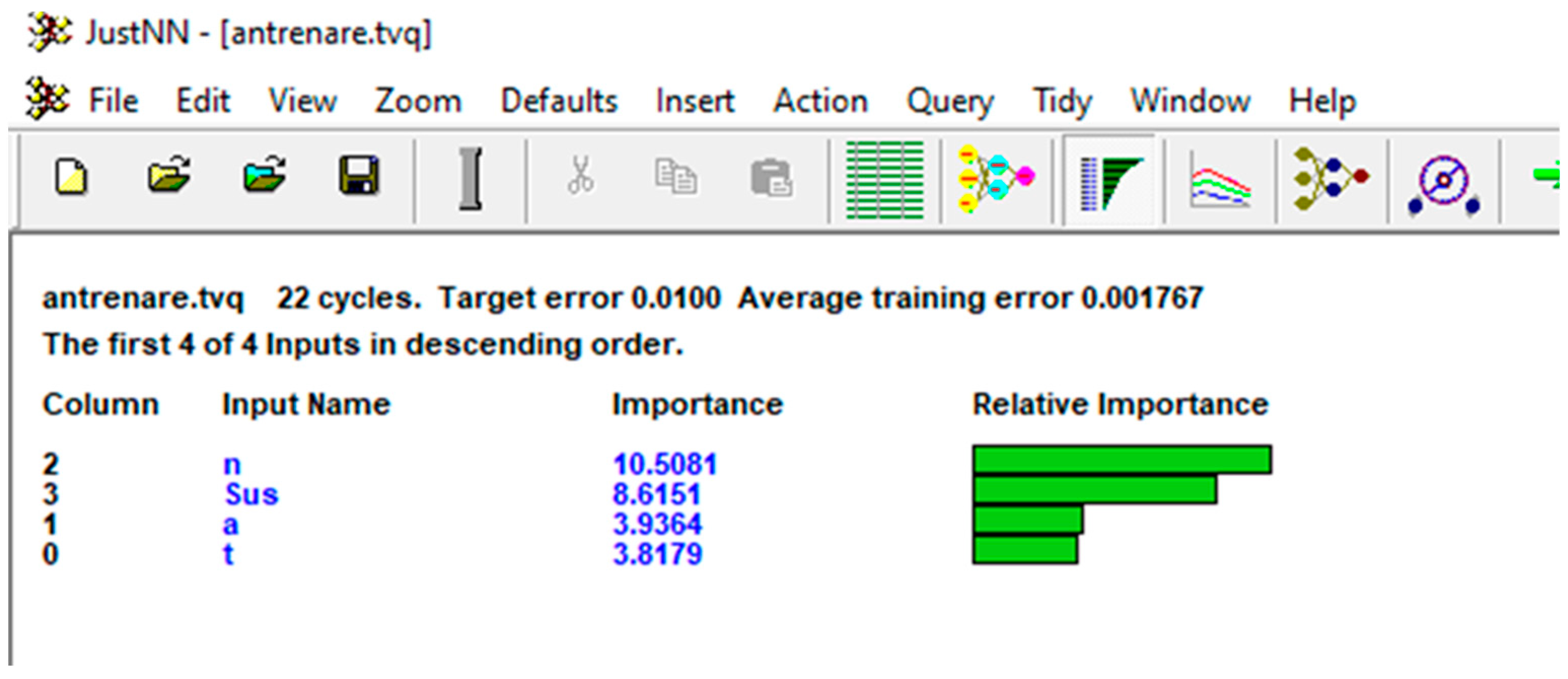Click the Open file folder icon

169,176
